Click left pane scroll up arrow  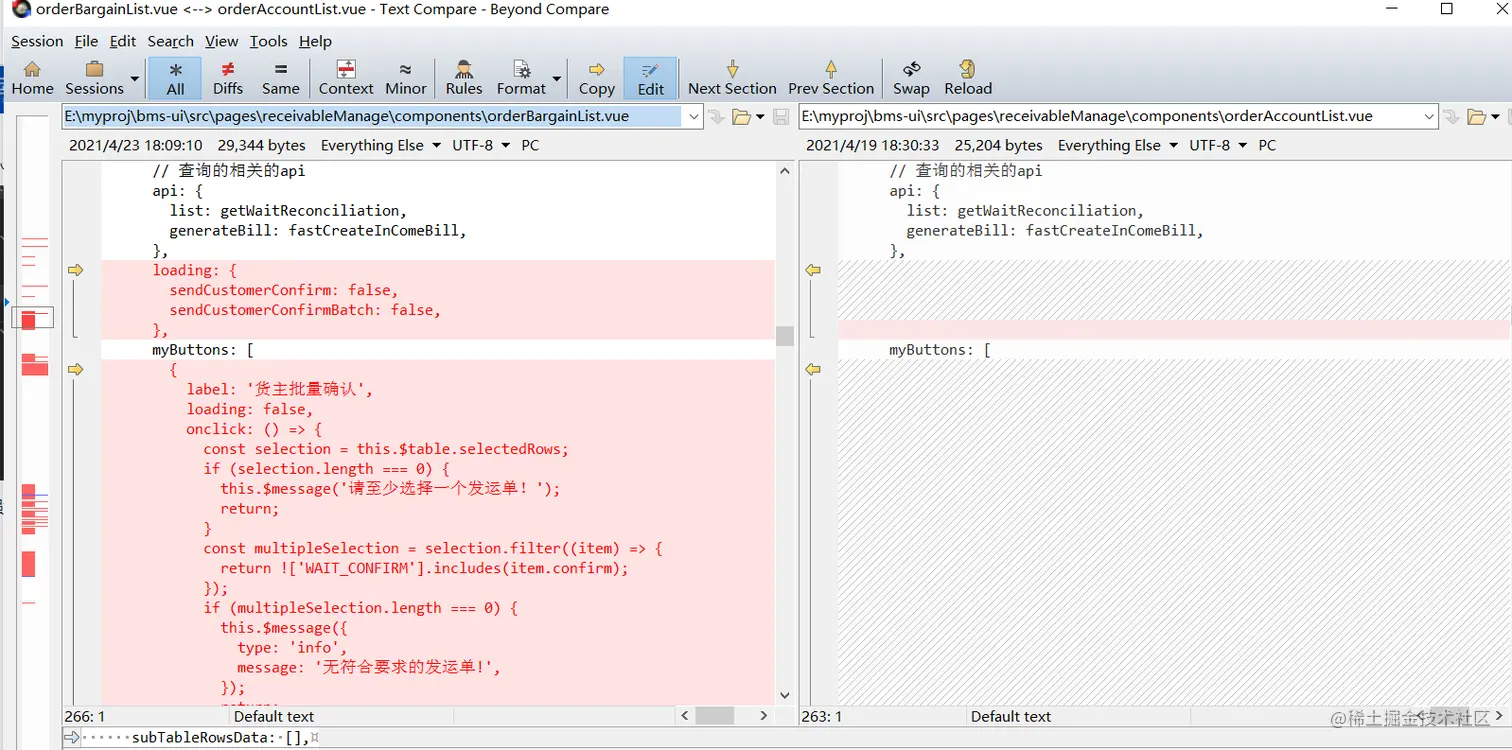coord(785,171)
